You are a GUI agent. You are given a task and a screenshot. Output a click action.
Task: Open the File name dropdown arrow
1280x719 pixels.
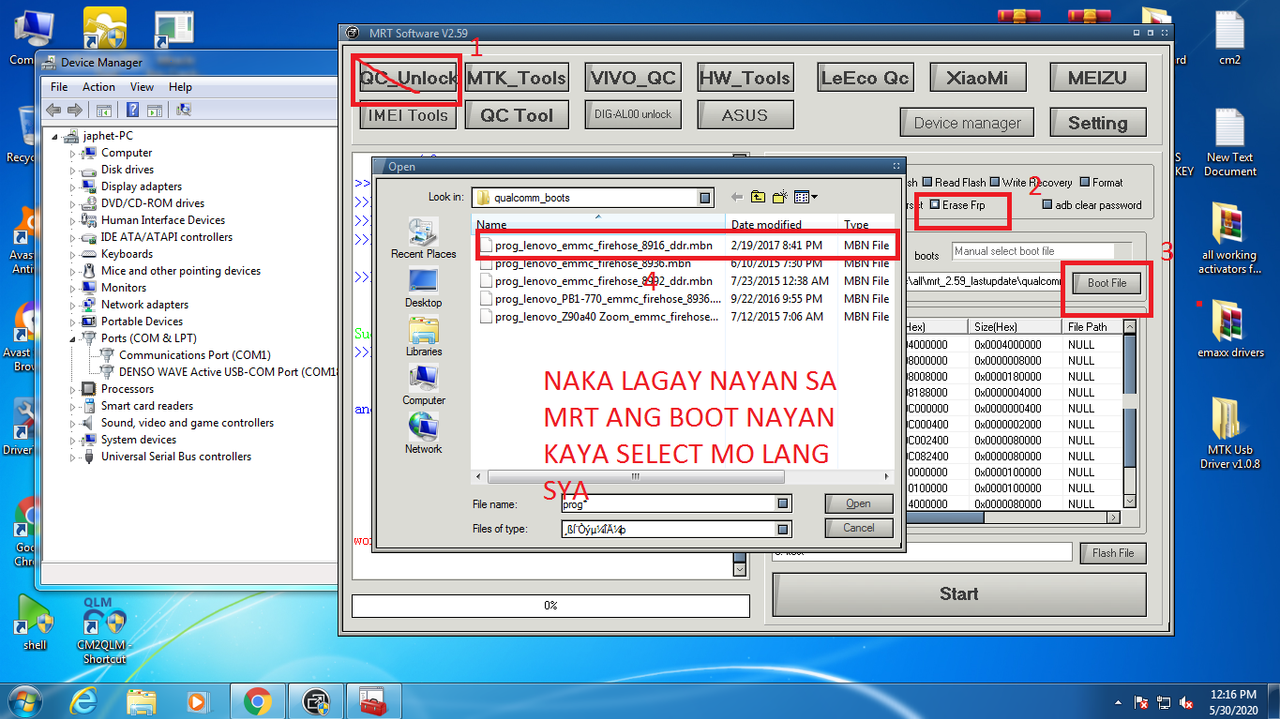pyautogui.click(x=783, y=503)
